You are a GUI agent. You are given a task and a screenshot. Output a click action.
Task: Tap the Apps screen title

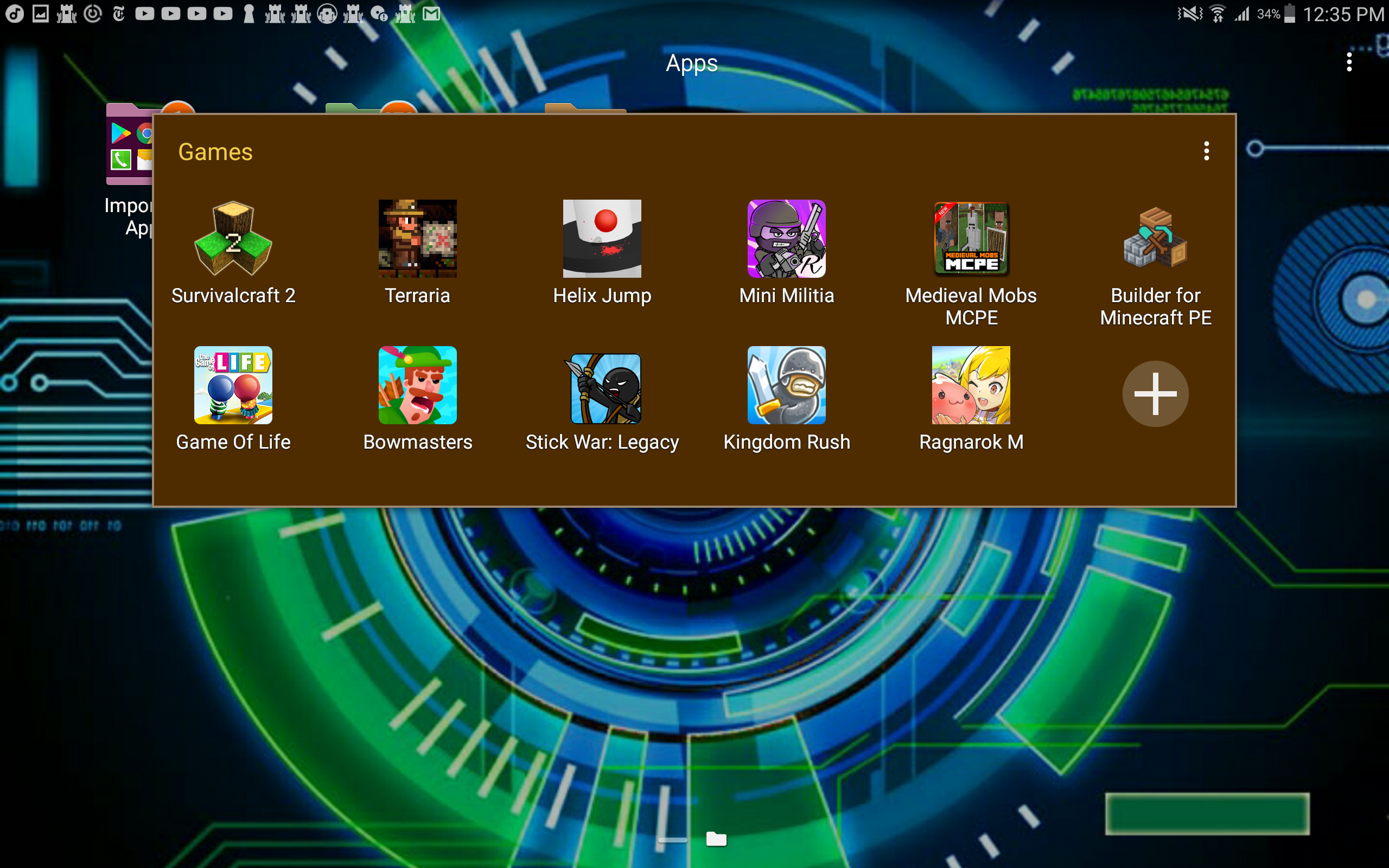pos(692,63)
